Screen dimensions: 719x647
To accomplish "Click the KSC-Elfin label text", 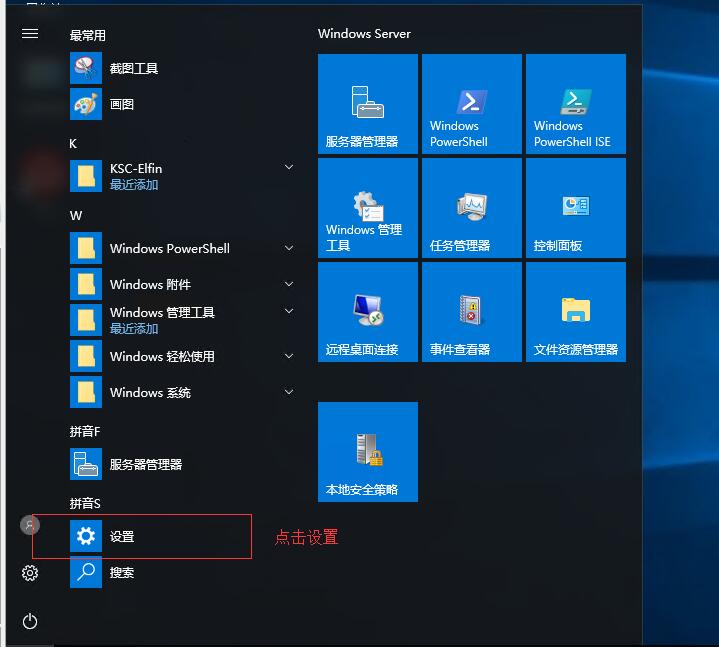I will click(136, 168).
